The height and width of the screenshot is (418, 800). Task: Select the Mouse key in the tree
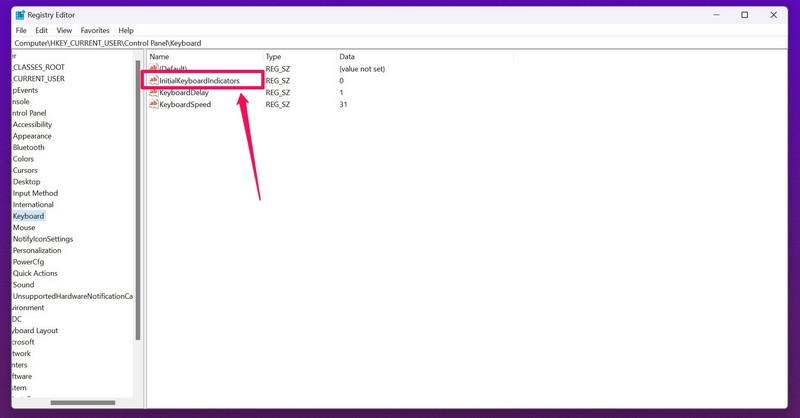coord(24,228)
